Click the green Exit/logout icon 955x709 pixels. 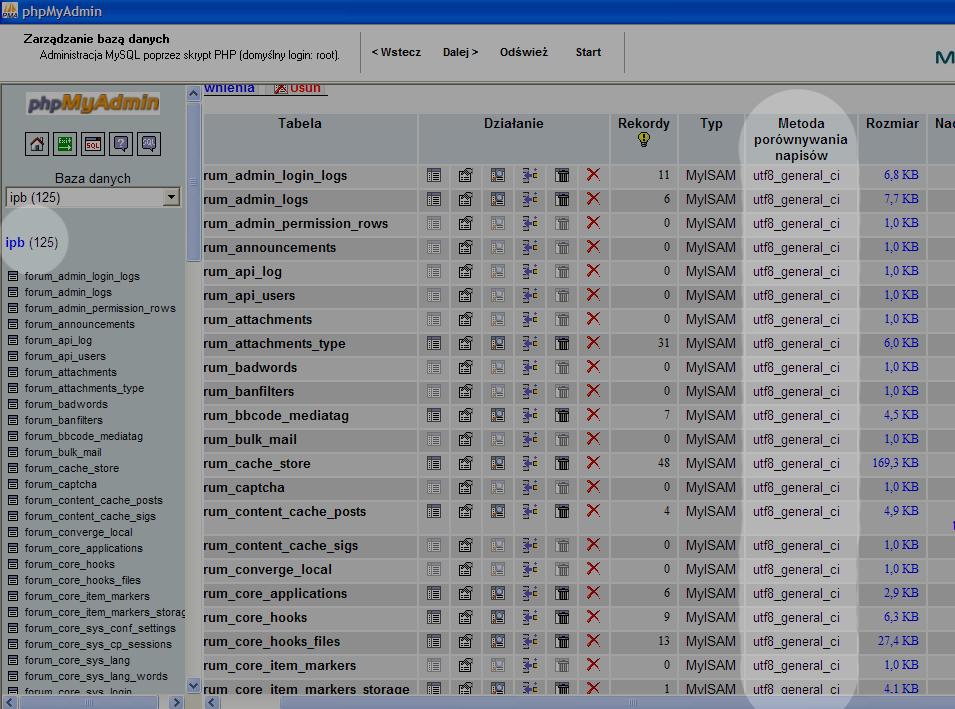(x=65, y=144)
